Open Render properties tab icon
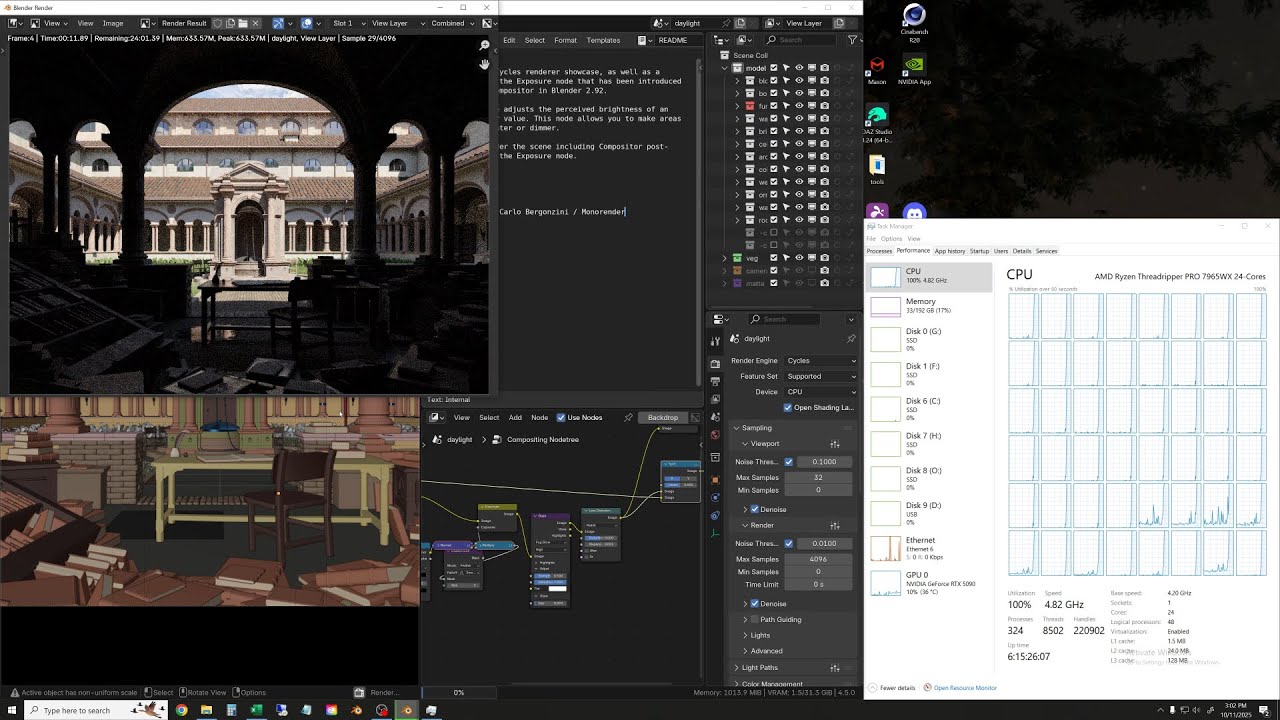Image resolution: width=1280 pixels, height=720 pixels. (715, 364)
